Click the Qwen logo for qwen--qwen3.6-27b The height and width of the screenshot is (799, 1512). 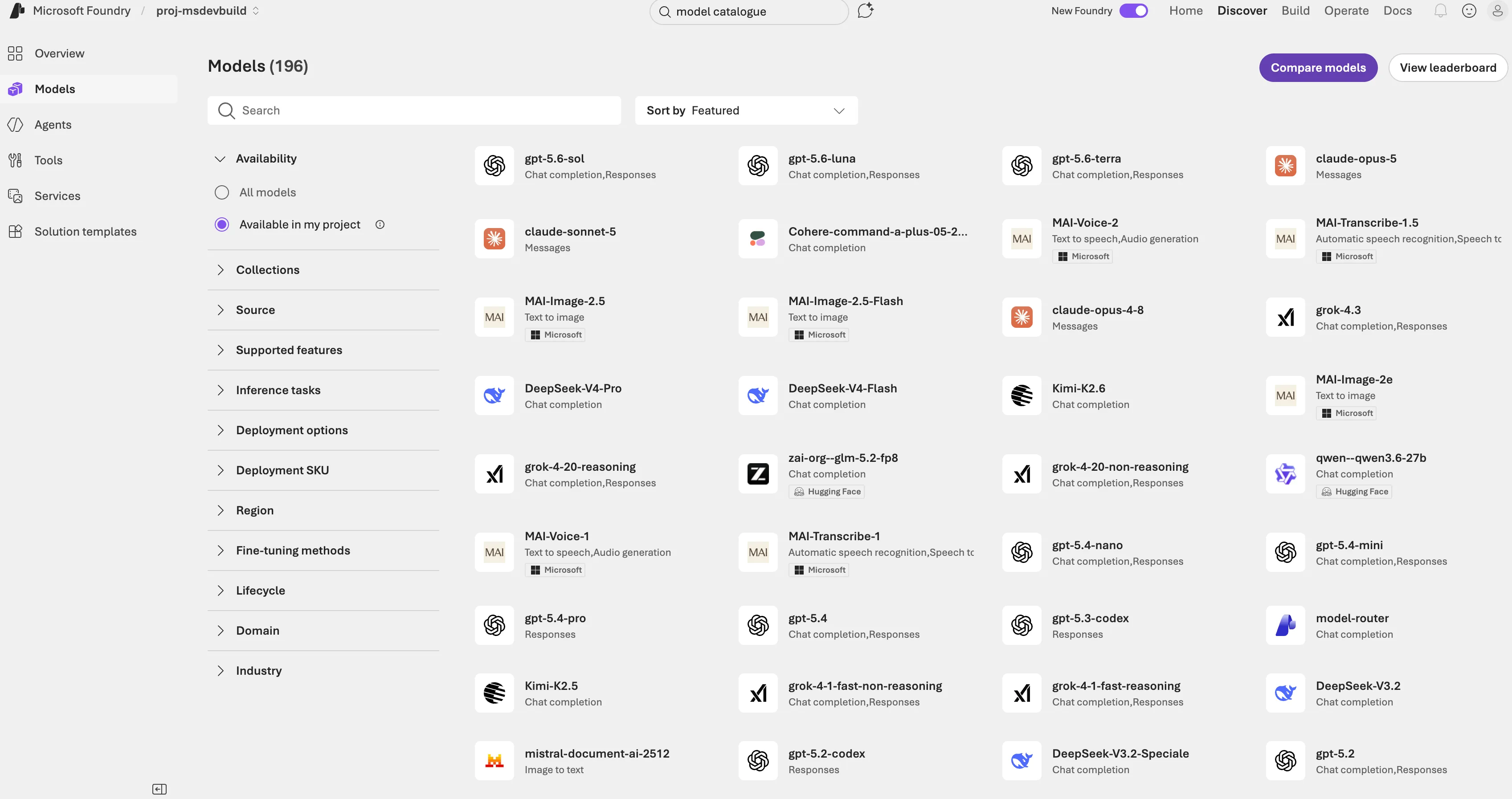(x=1285, y=474)
